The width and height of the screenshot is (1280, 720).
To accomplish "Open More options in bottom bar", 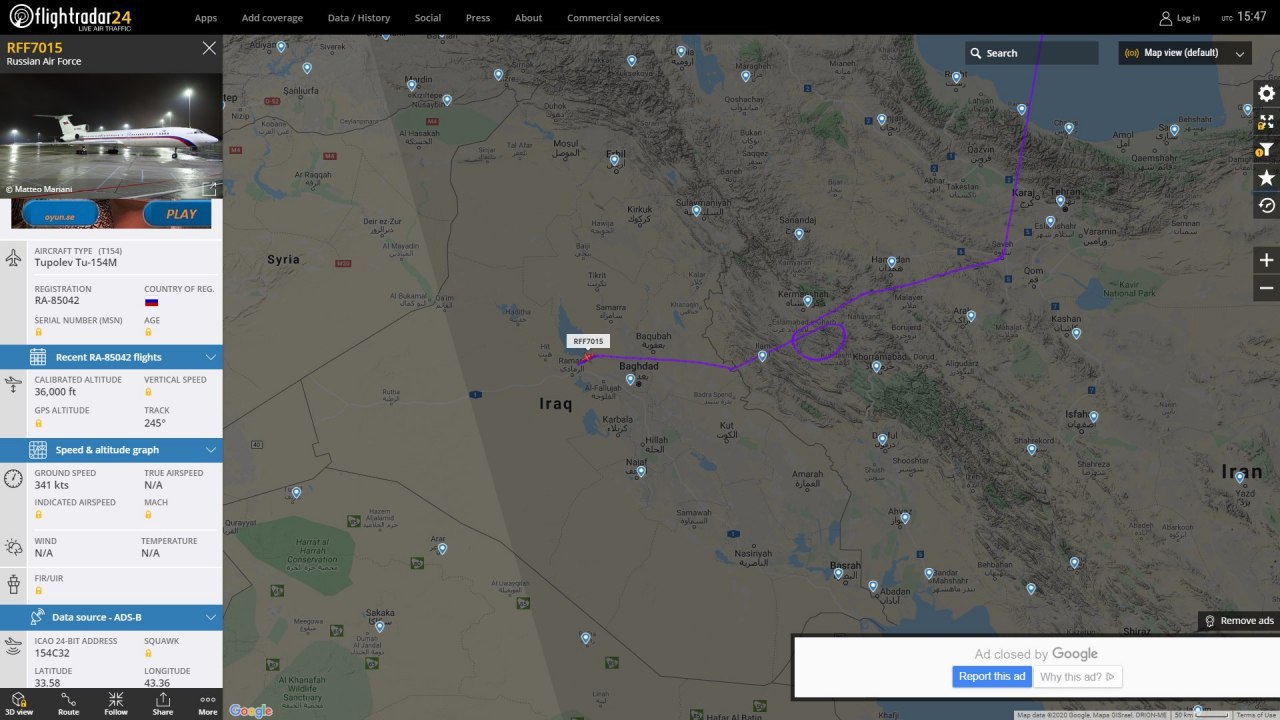I will pyautogui.click(x=207, y=704).
